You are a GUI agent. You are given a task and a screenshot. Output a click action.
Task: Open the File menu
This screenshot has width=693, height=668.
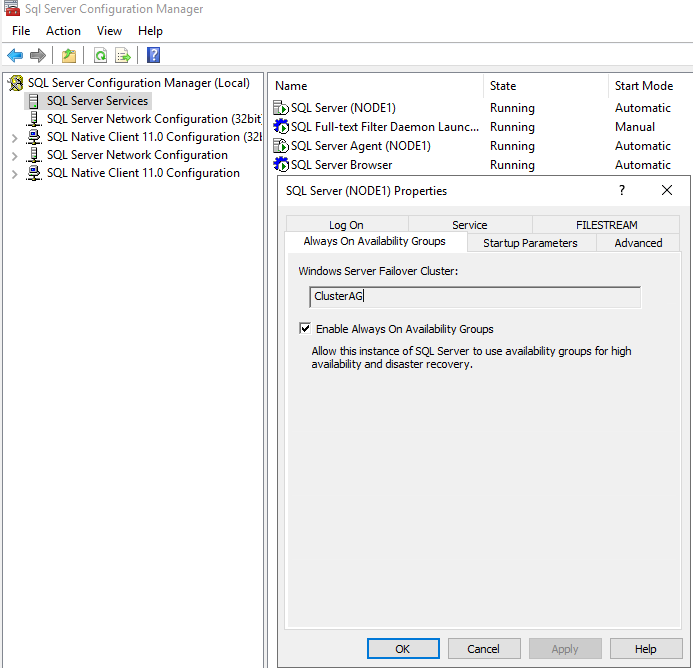click(x=21, y=31)
